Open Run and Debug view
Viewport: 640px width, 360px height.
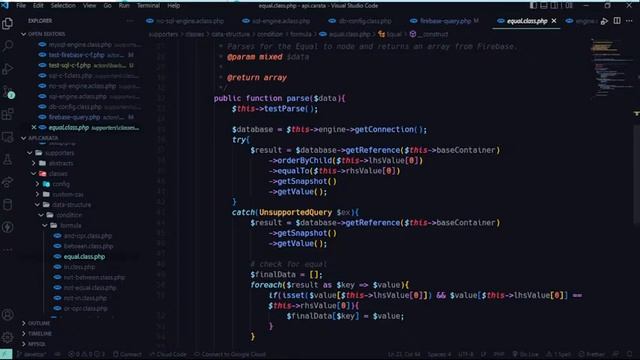(7, 69)
